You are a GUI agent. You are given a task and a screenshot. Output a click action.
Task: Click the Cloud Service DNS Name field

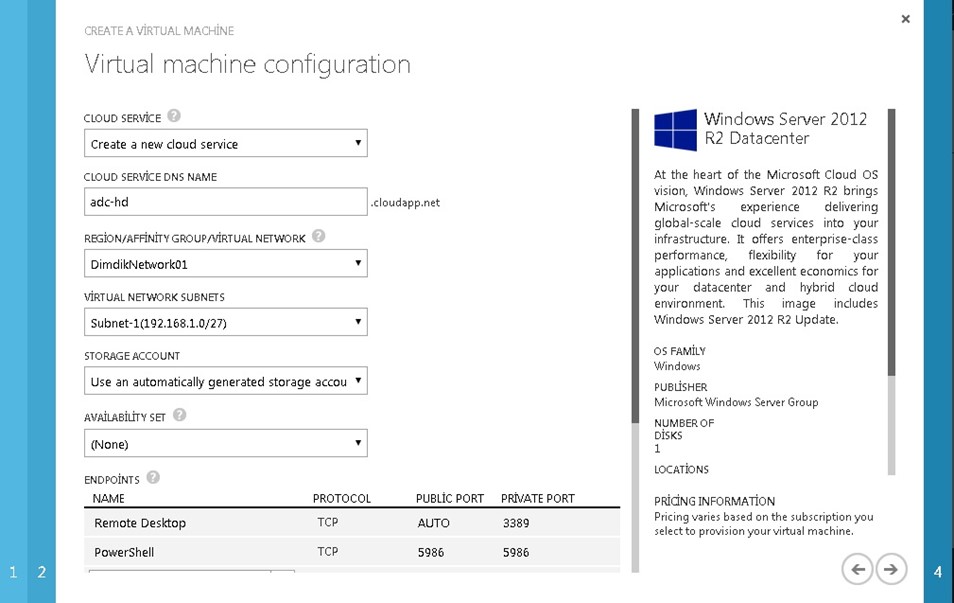226,201
